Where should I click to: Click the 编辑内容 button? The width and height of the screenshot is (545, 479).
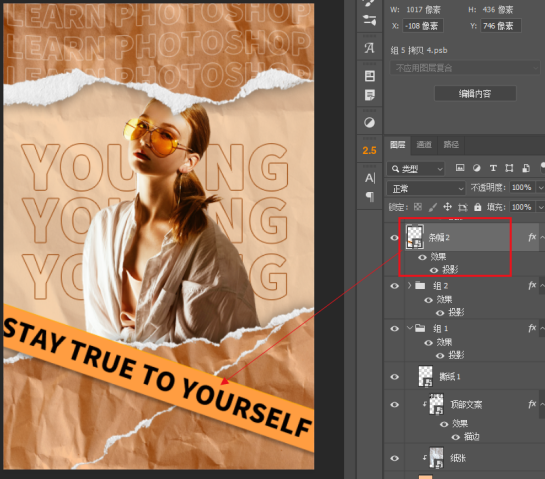click(475, 94)
